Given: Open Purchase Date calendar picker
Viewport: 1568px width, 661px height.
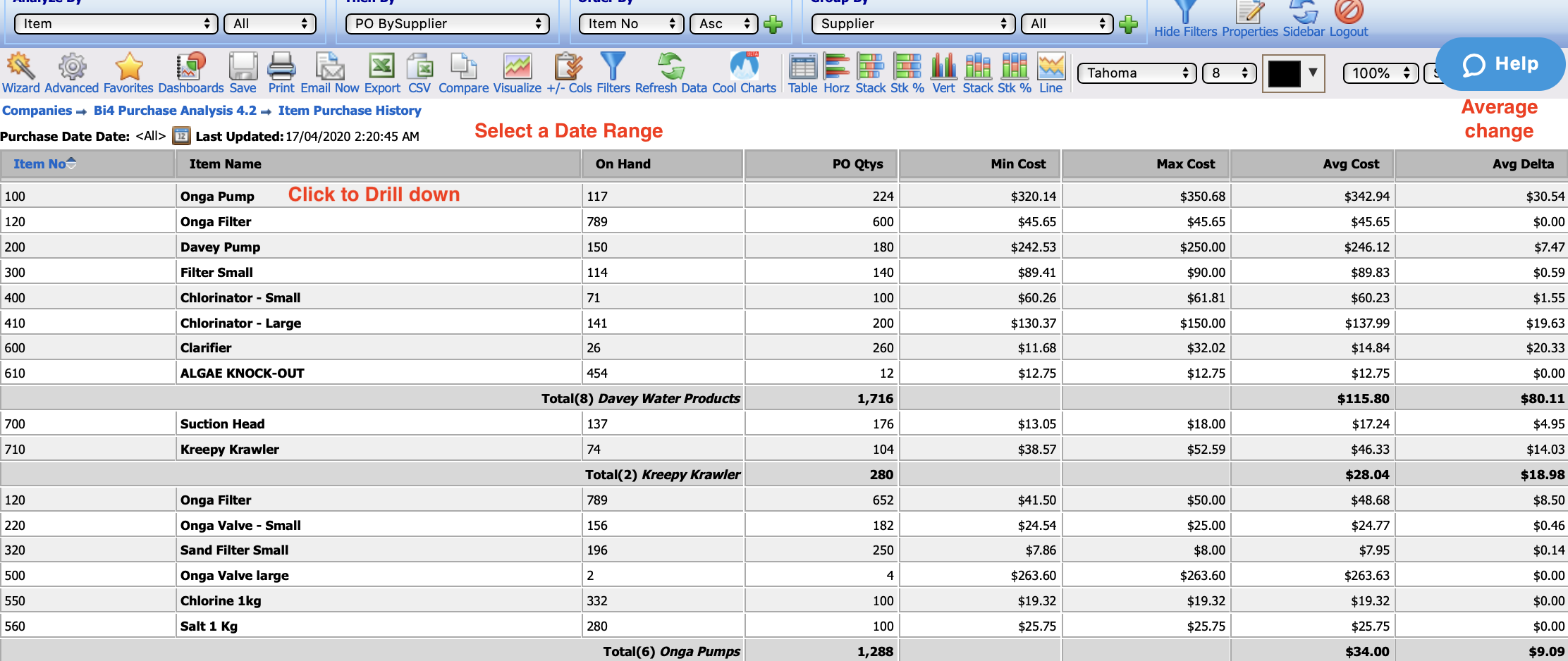Looking at the screenshot, I should pyautogui.click(x=181, y=135).
